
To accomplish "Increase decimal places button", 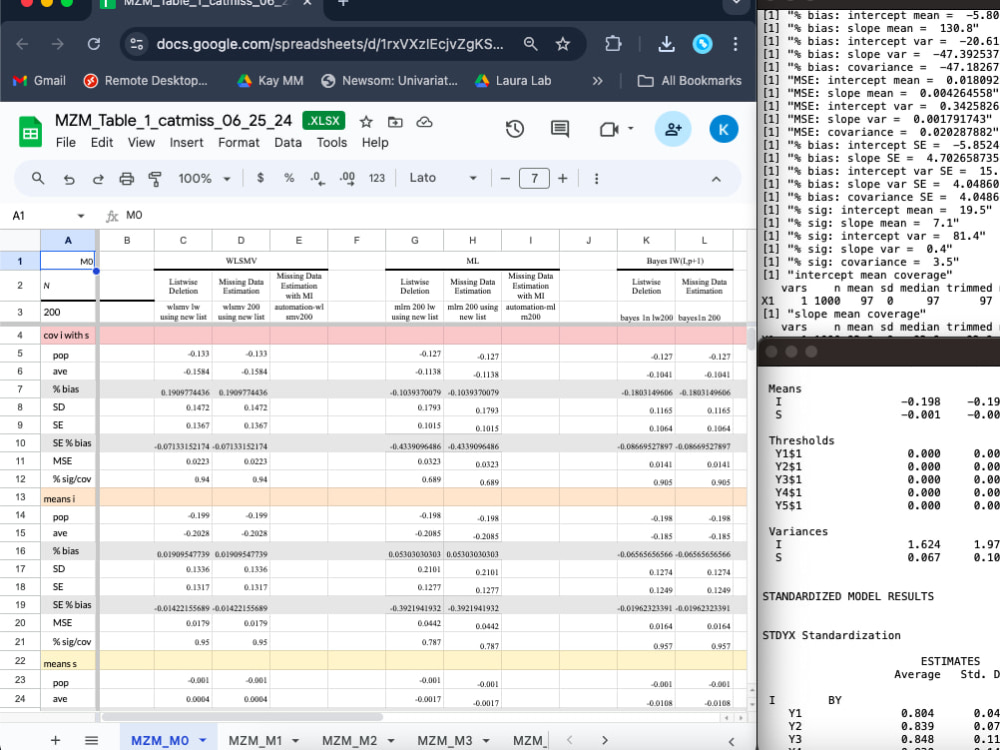I will click(x=347, y=179).
